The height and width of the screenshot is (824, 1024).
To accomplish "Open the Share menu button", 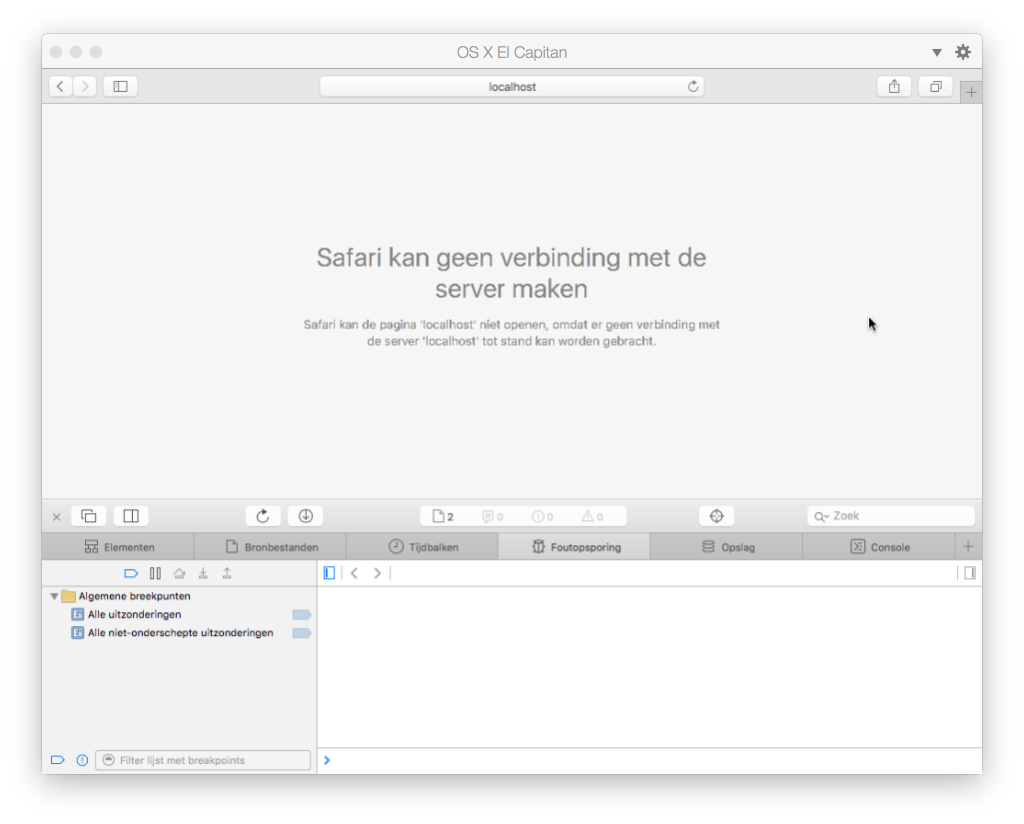I will [894, 86].
